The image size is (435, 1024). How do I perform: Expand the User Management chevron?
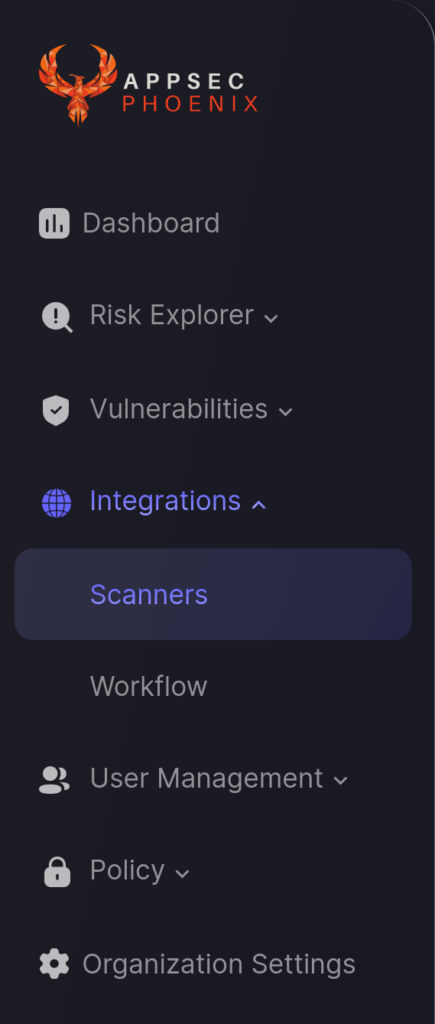(340, 780)
